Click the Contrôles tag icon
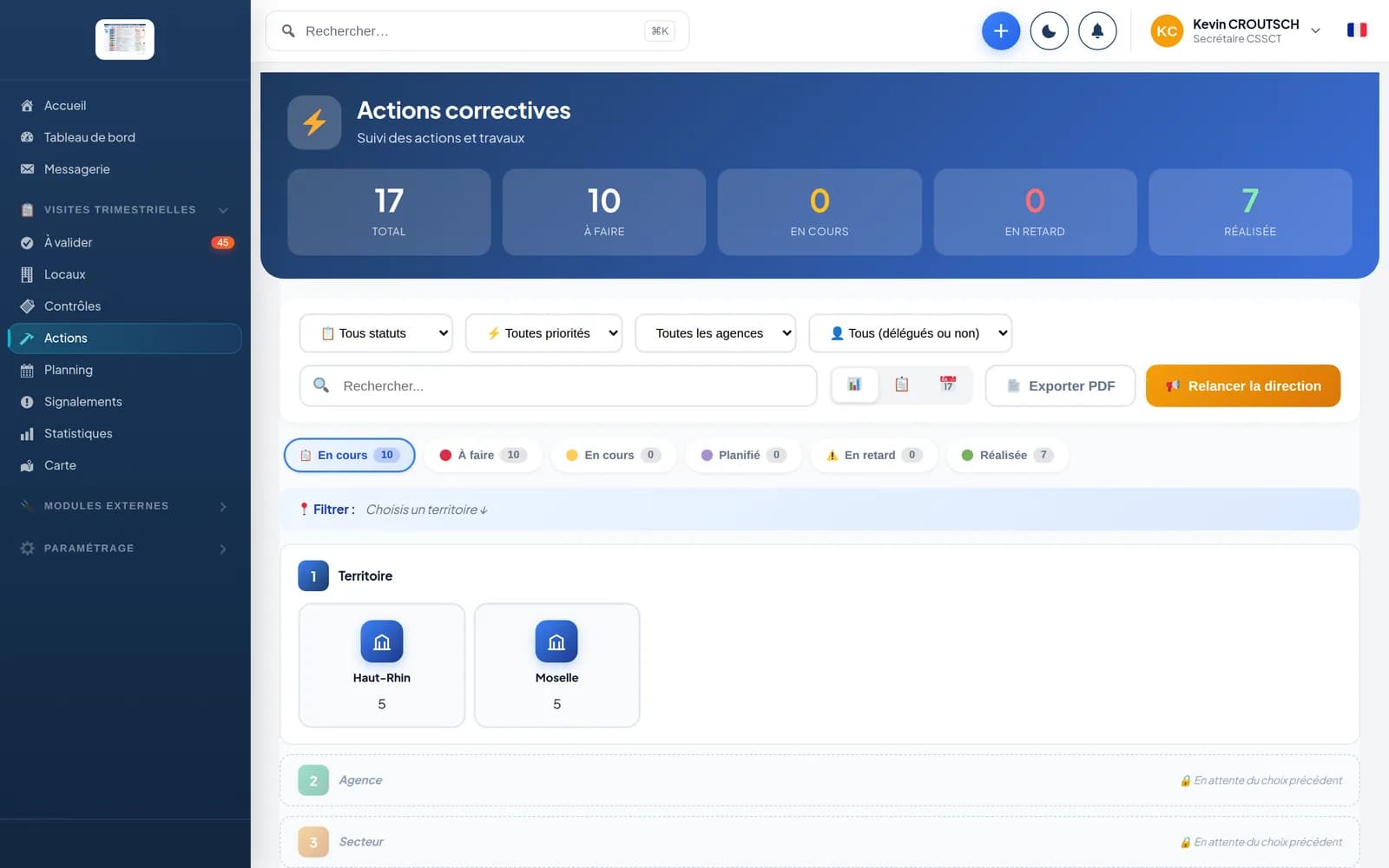Image resolution: width=1389 pixels, height=868 pixels. [27, 306]
